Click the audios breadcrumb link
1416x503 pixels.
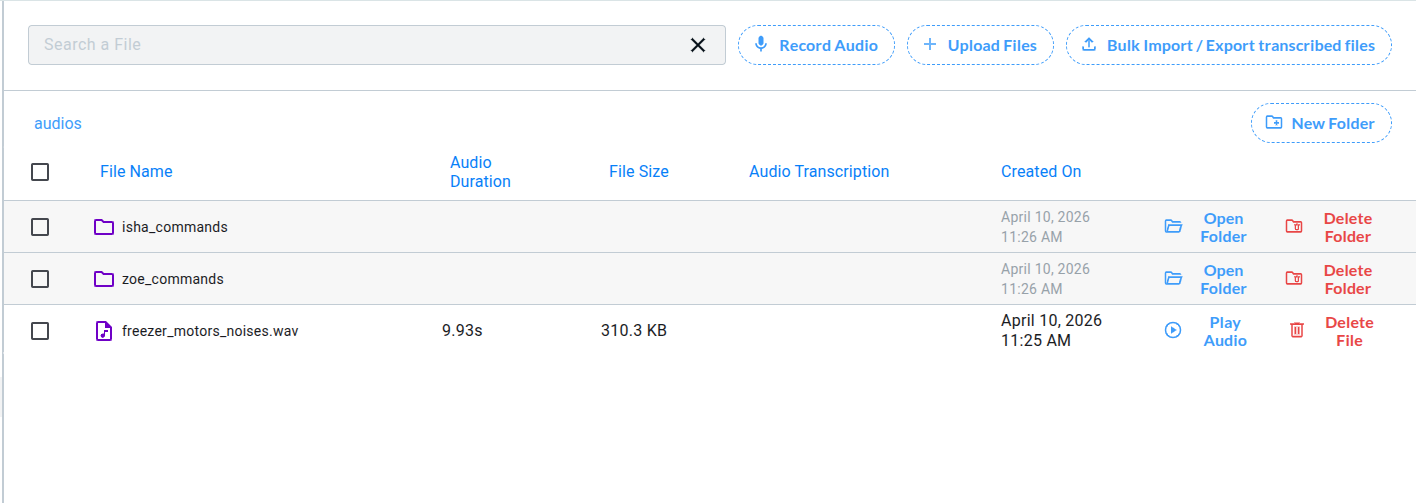[58, 124]
